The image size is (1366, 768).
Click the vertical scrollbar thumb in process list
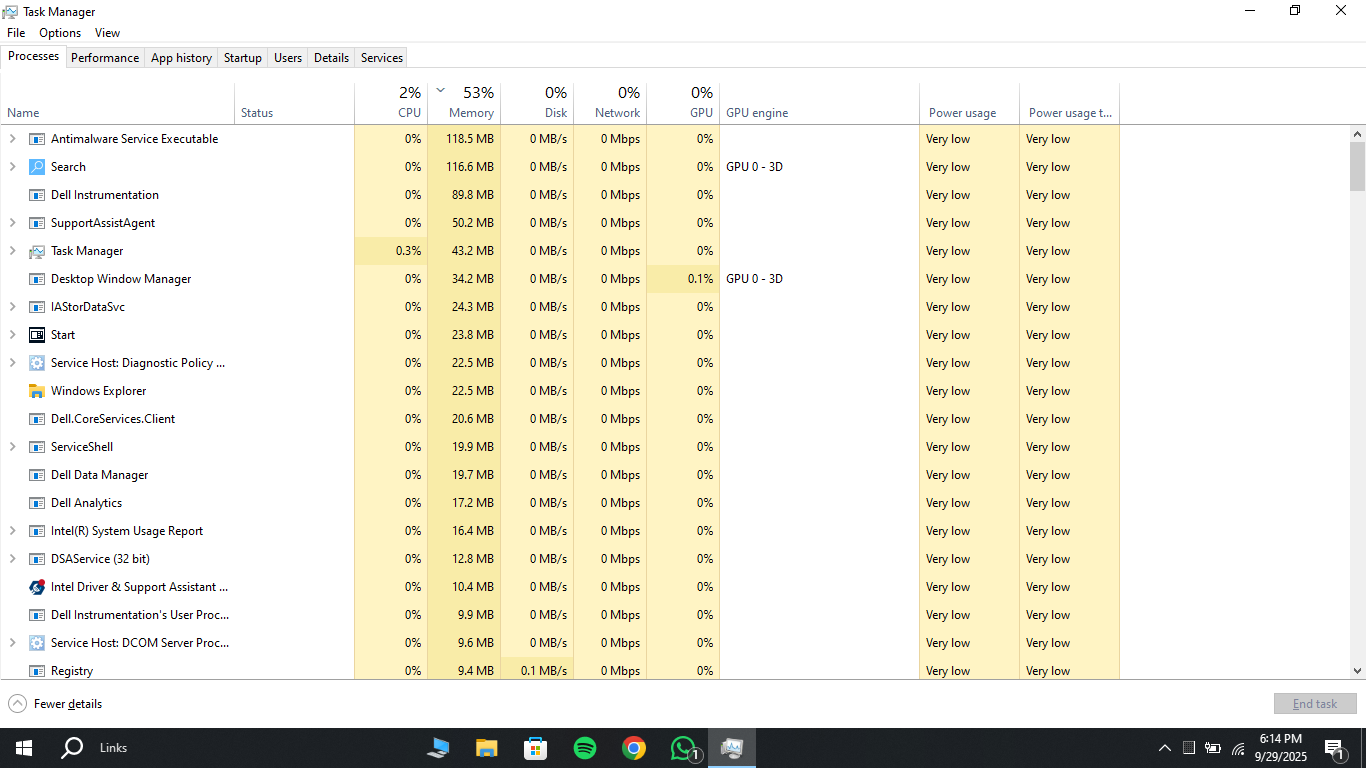(1357, 166)
